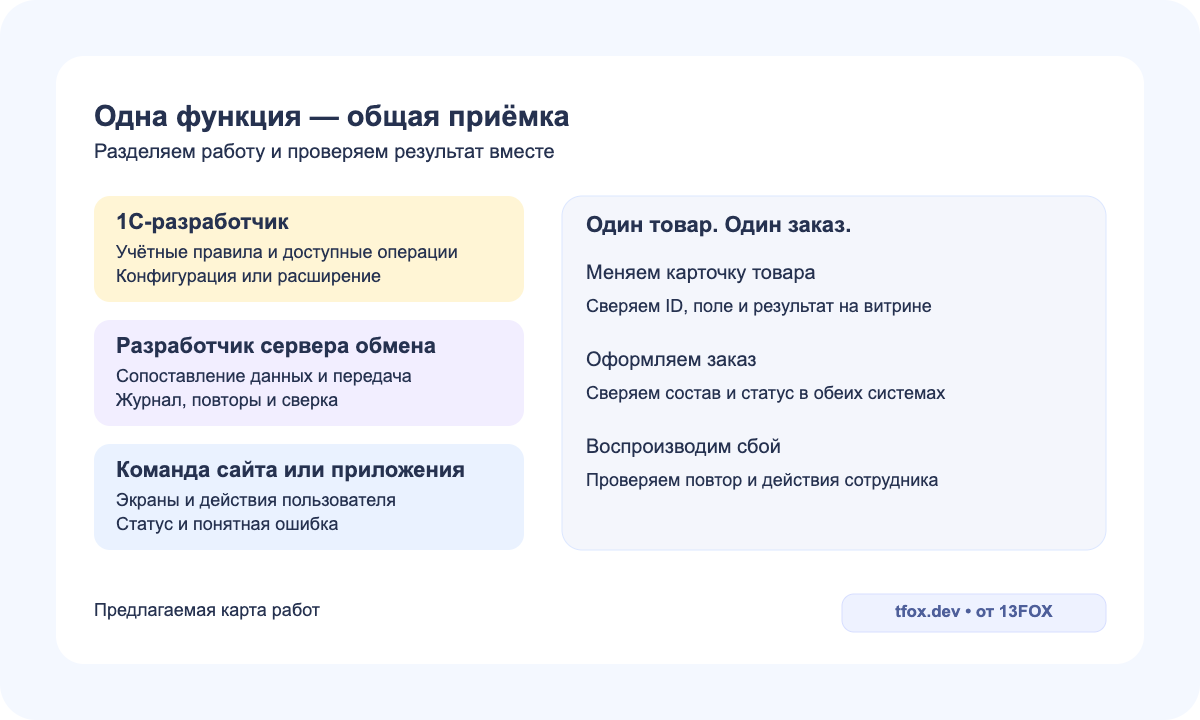The image size is (1200, 720).
Task: Click 'Конфигурация или расширение' line
Action: click(248, 276)
